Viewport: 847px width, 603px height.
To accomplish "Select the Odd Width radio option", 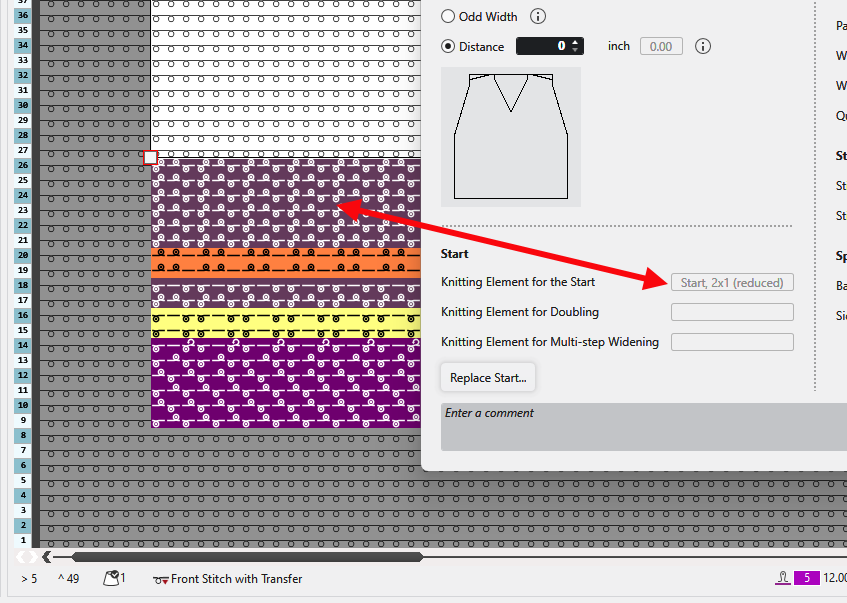I will [x=448, y=17].
